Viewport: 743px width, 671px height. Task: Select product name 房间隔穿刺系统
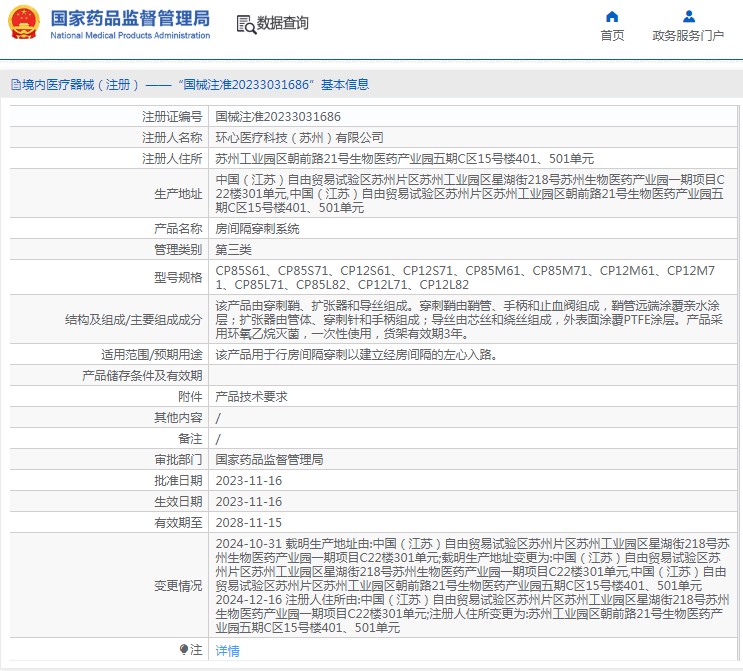(257, 229)
